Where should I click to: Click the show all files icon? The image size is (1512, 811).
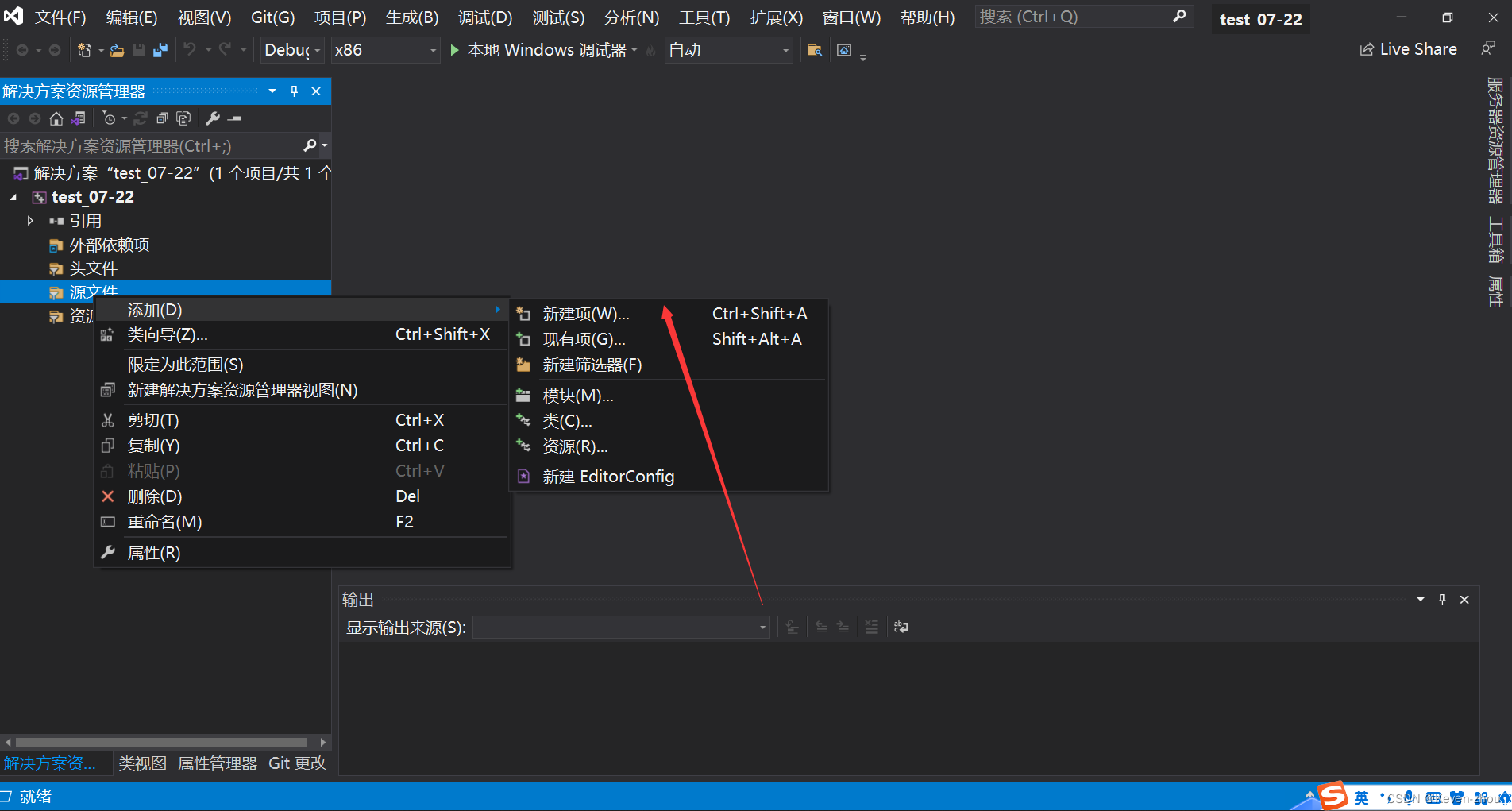[x=183, y=118]
